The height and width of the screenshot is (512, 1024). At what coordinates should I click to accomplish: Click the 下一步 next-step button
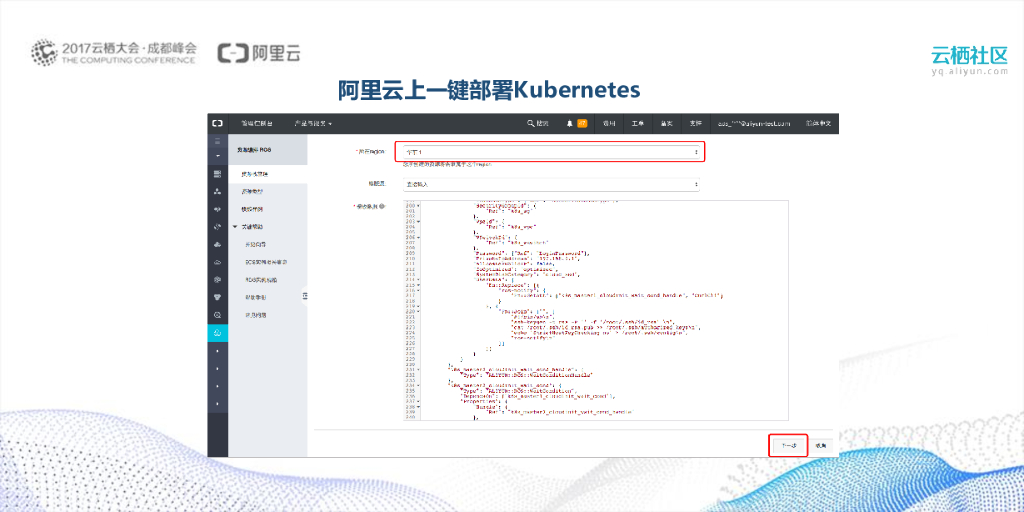(788, 445)
